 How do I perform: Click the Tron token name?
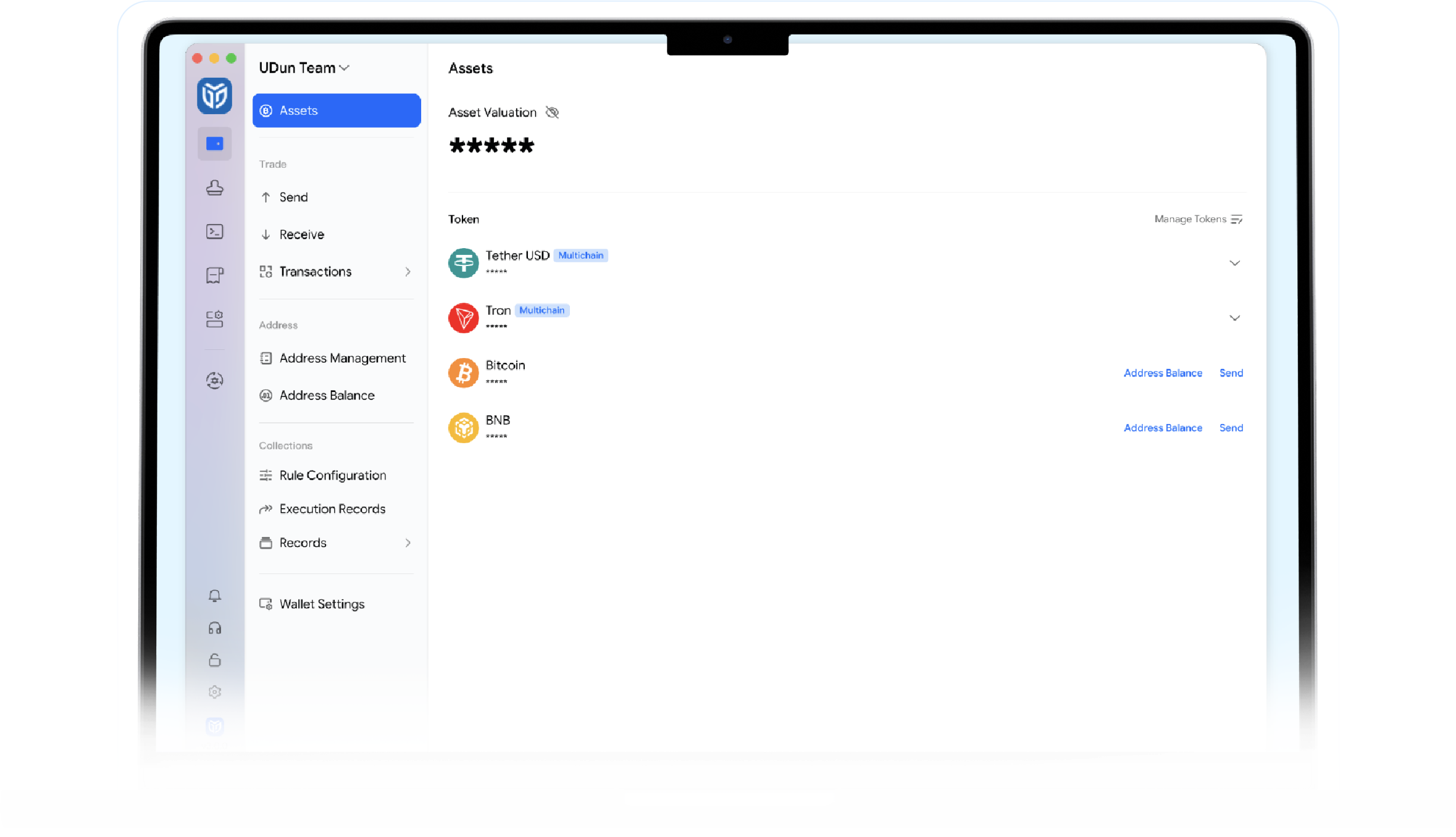[498, 310]
